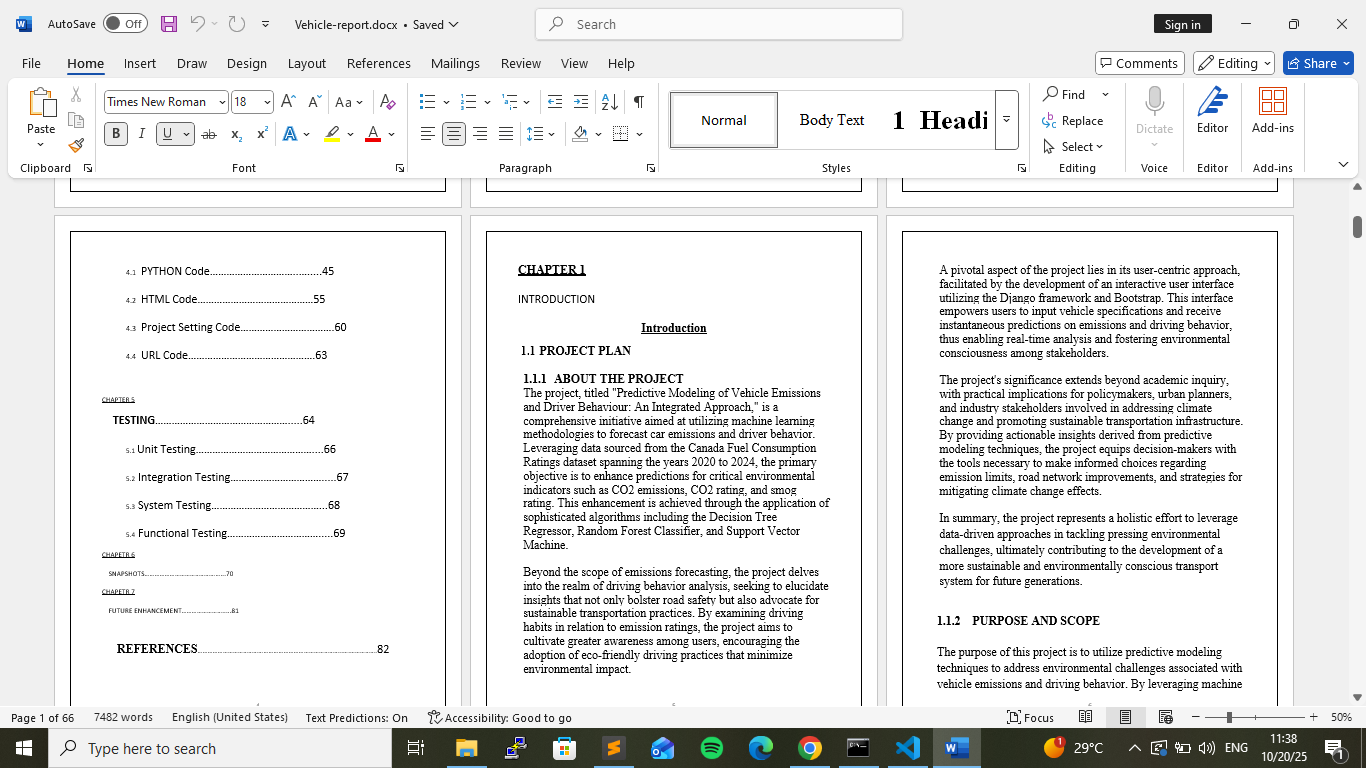Toggle Bold formatting button
The height and width of the screenshot is (768, 1366).
116,134
